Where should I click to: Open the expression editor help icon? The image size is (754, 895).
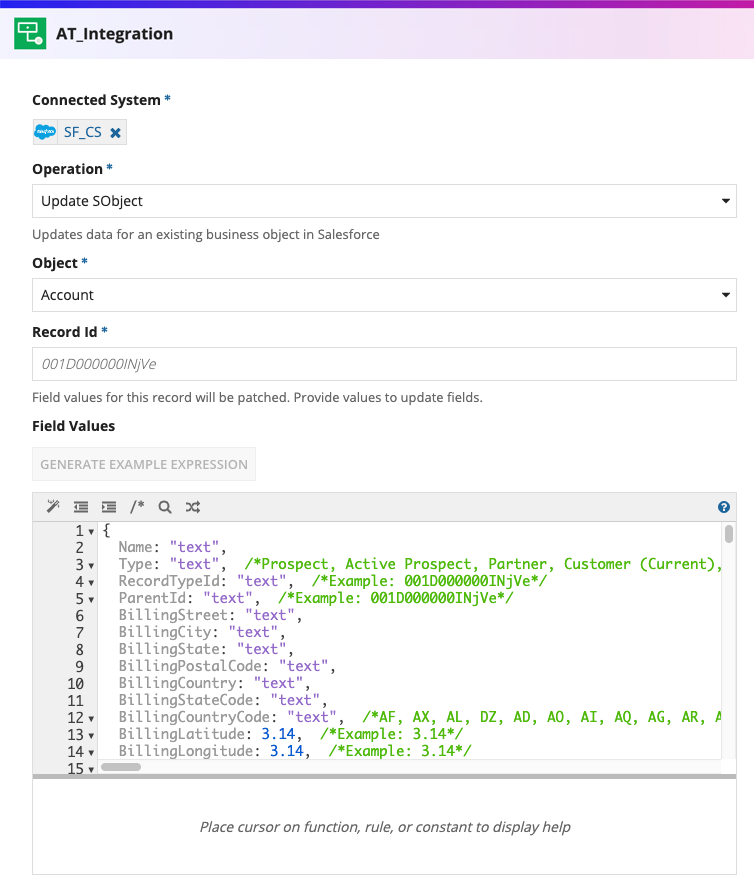(724, 507)
